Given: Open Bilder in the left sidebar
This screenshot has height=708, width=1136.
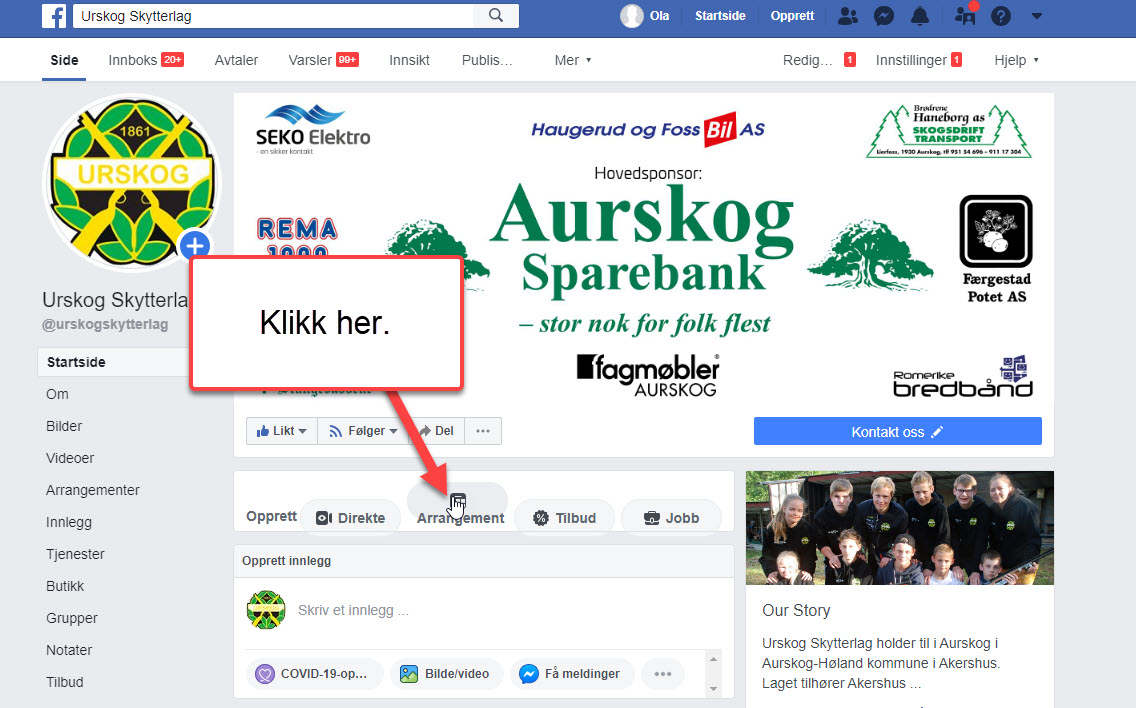Looking at the screenshot, I should coord(64,426).
